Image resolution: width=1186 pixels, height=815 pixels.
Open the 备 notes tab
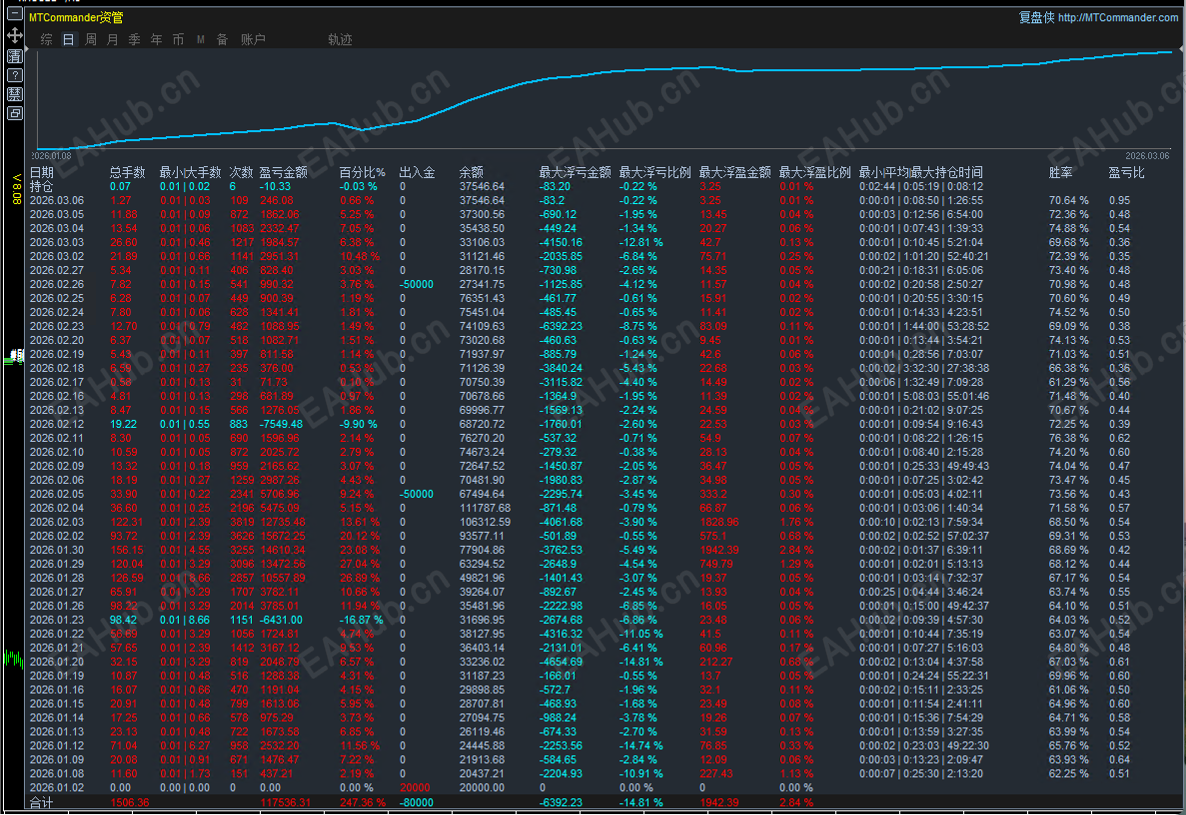point(222,39)
